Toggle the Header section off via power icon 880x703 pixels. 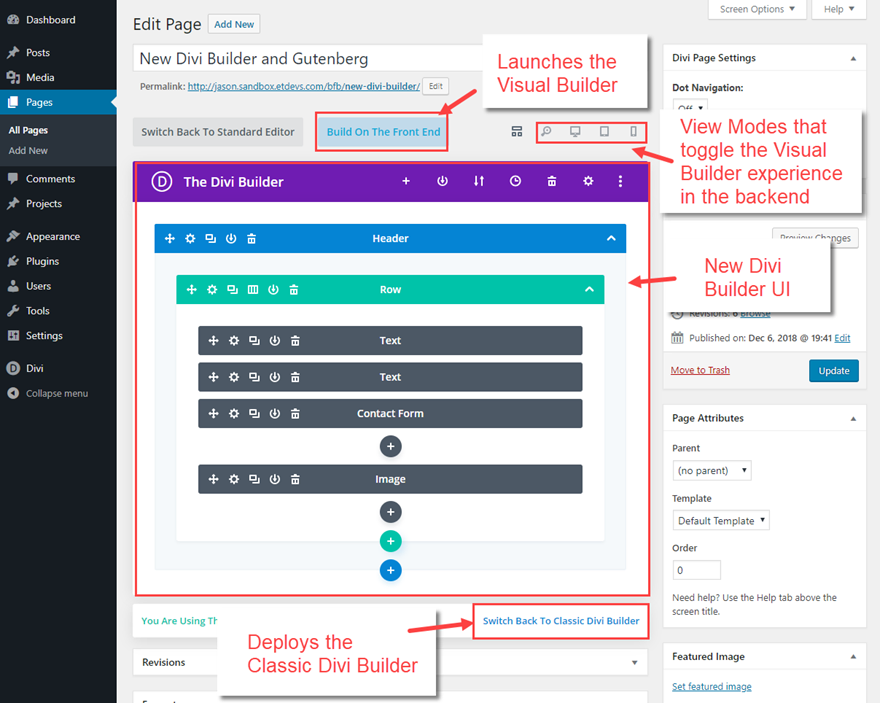coord(230,238)
